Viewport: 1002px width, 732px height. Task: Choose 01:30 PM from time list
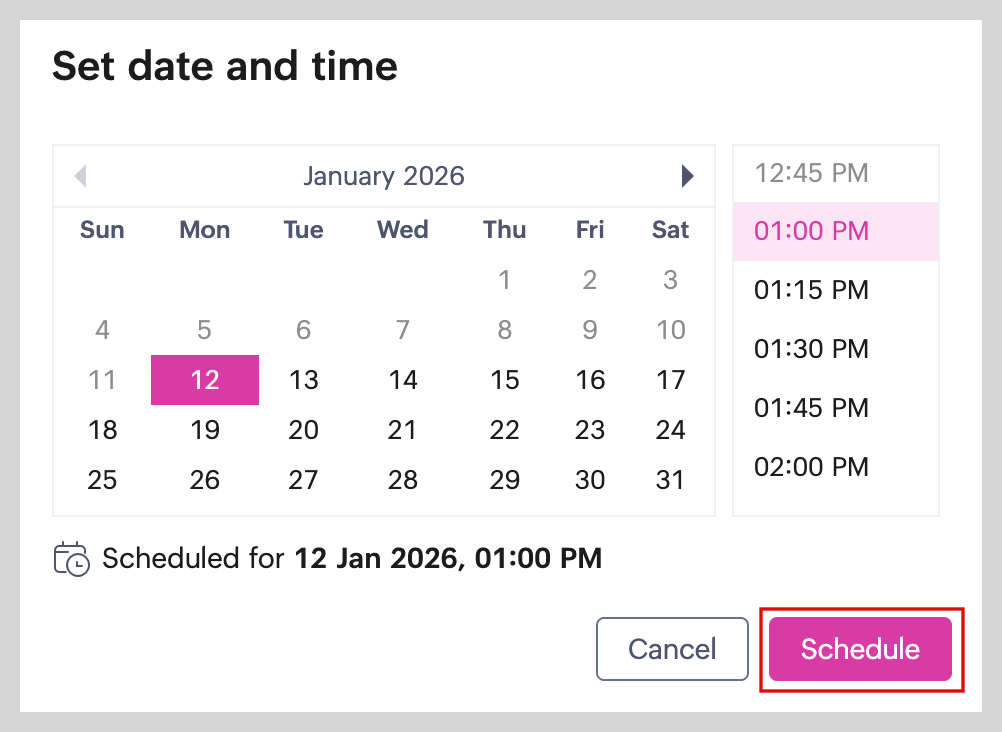click(811, 349)
